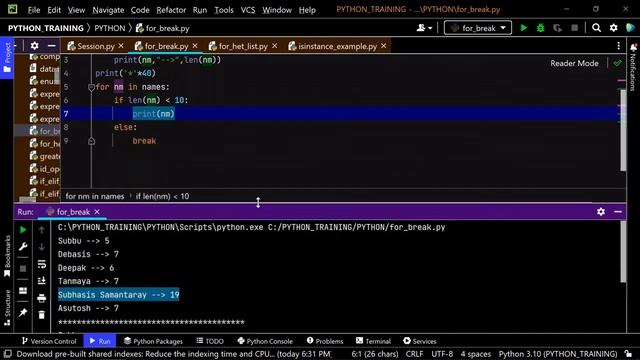The width and height of the screenshot is (640, 360).
Task: Toggle scroll to end in Run console
Action: 42,281
